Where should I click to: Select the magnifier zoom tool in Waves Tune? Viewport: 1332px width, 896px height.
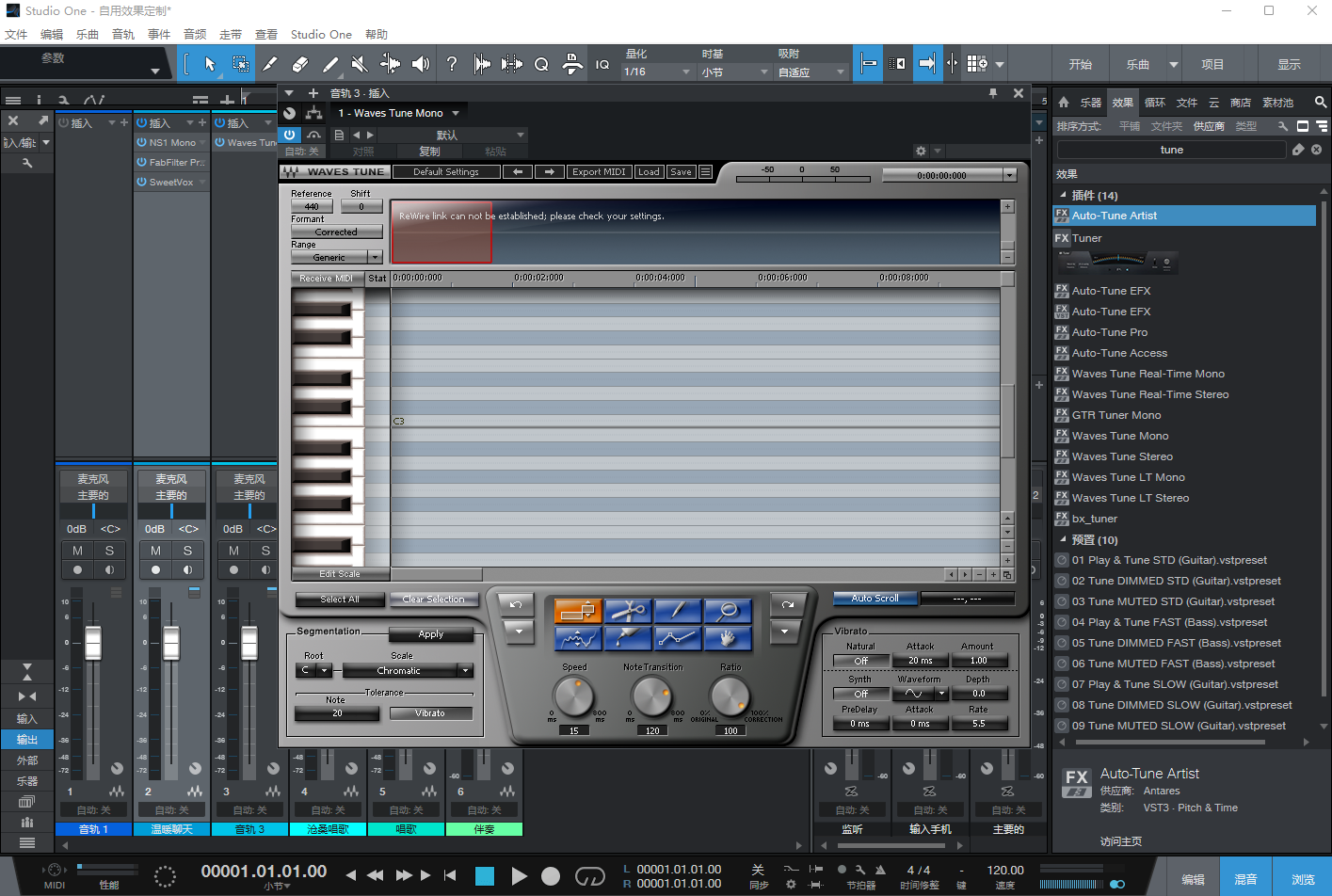[728, 612]
